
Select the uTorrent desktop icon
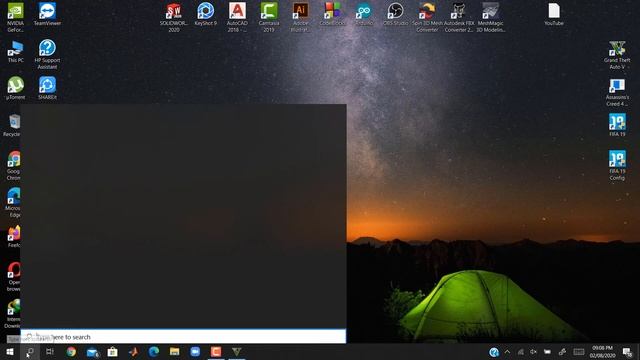pos(16,88)
